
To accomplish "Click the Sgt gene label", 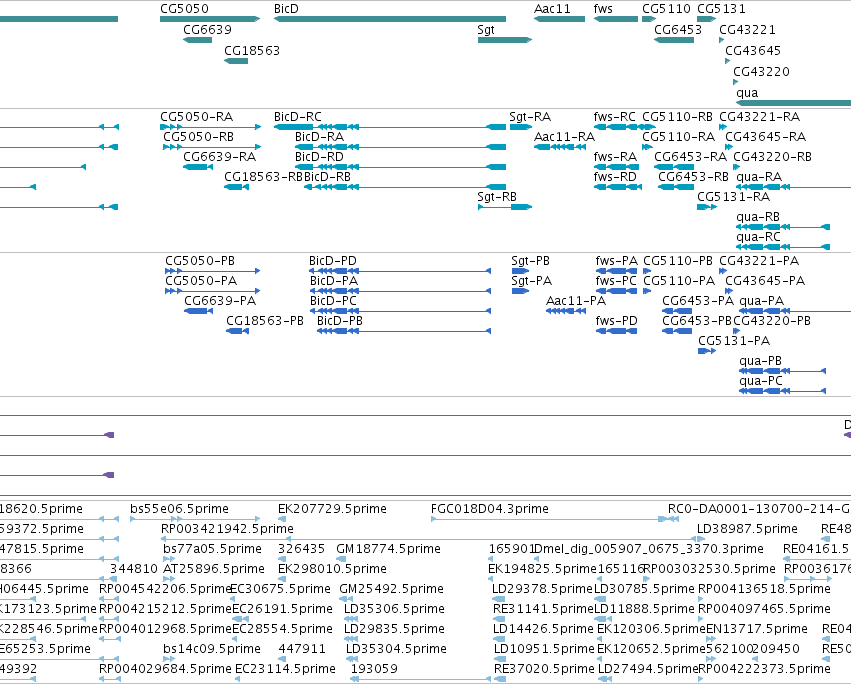I will coord(486,30).
